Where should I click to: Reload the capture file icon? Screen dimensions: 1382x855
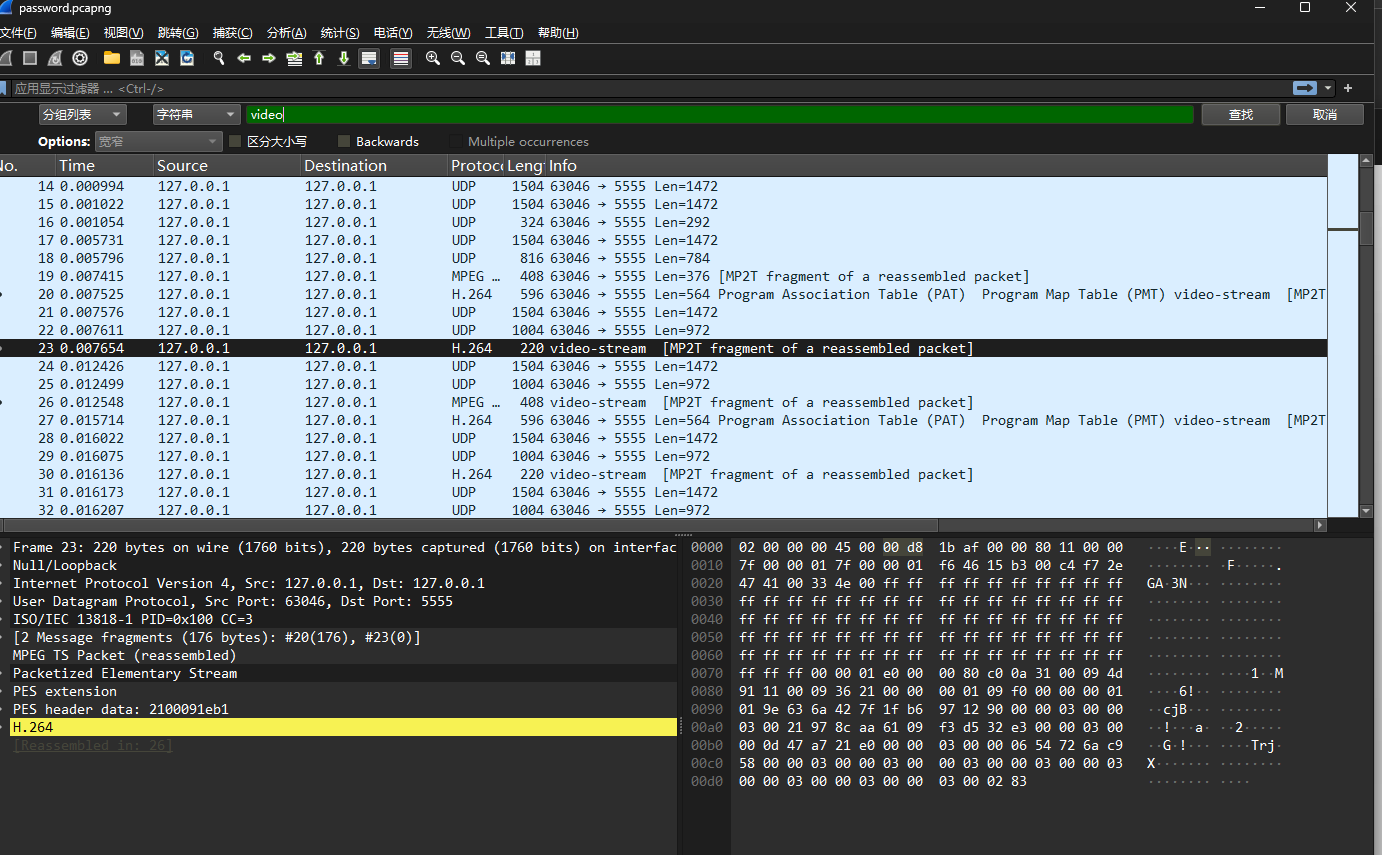point(187,58)
